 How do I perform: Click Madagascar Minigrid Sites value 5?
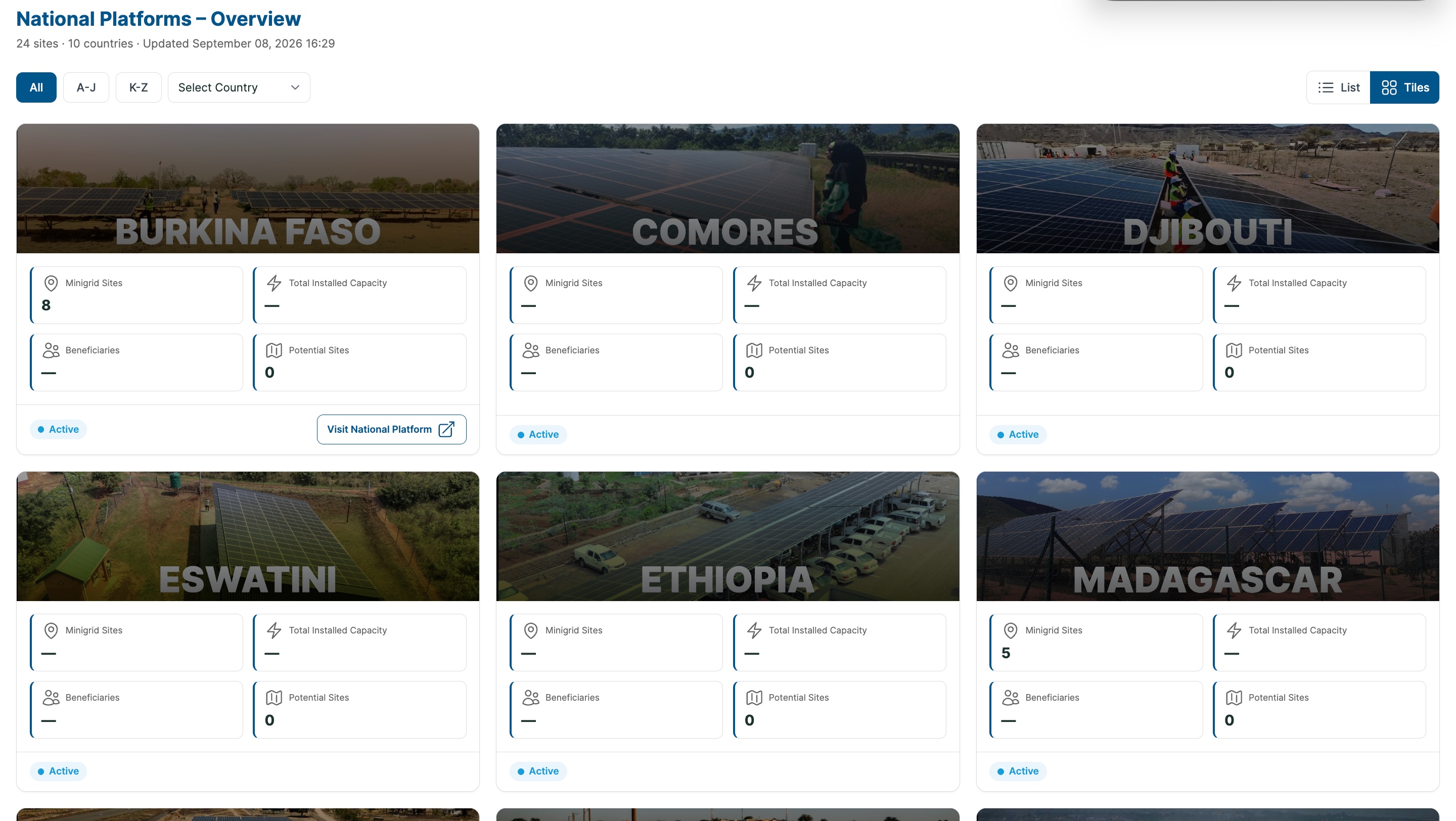(1006, 653)
